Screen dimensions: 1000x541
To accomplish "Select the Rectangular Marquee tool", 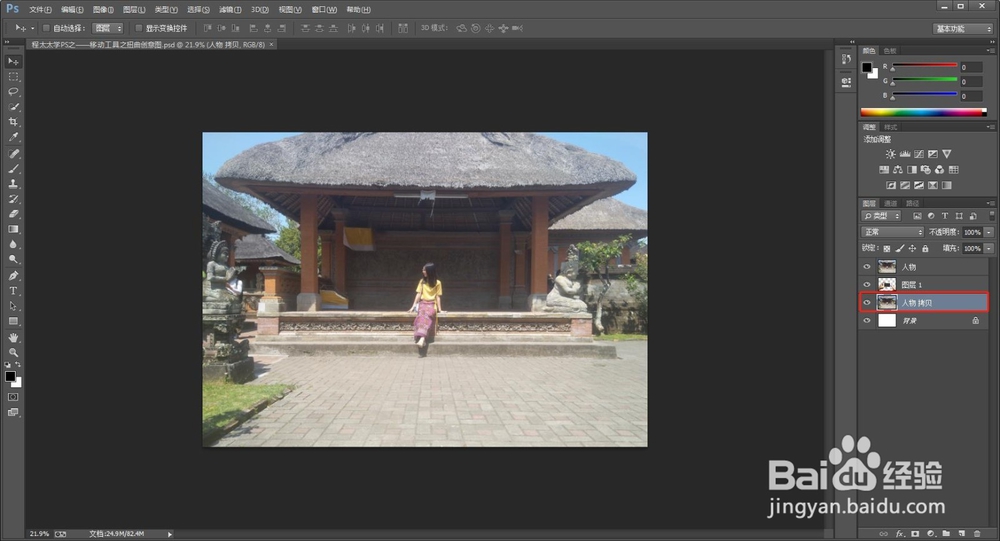I will [x=13, y=77].
